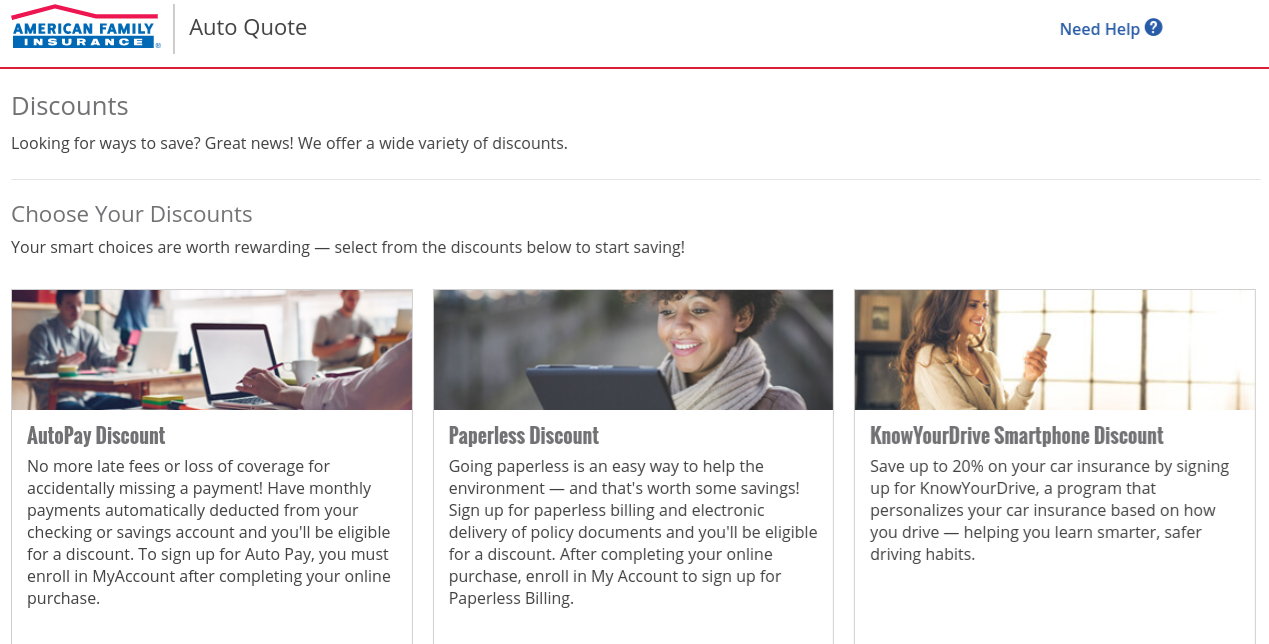Click the Need Help question mark icon
1269x644 pixels.
[x=1153, y=28]
